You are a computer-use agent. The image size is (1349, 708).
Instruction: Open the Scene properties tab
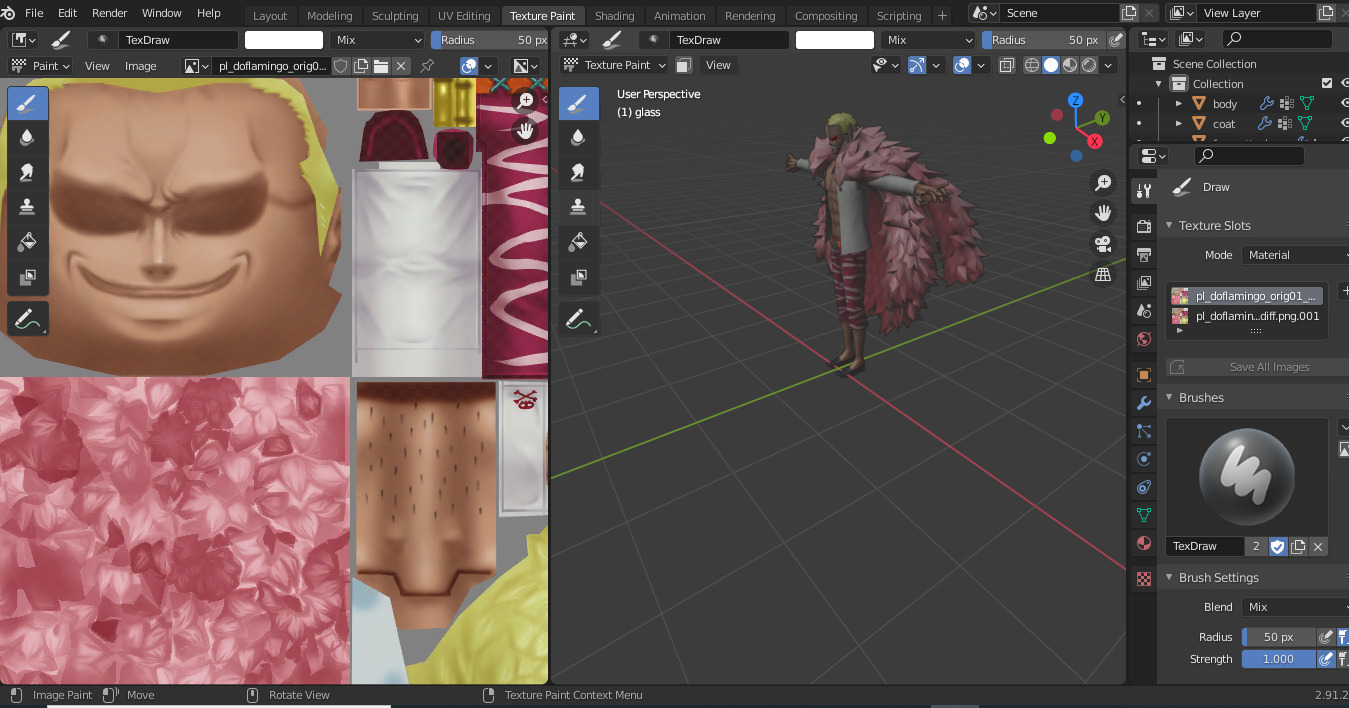(1144, 311)
